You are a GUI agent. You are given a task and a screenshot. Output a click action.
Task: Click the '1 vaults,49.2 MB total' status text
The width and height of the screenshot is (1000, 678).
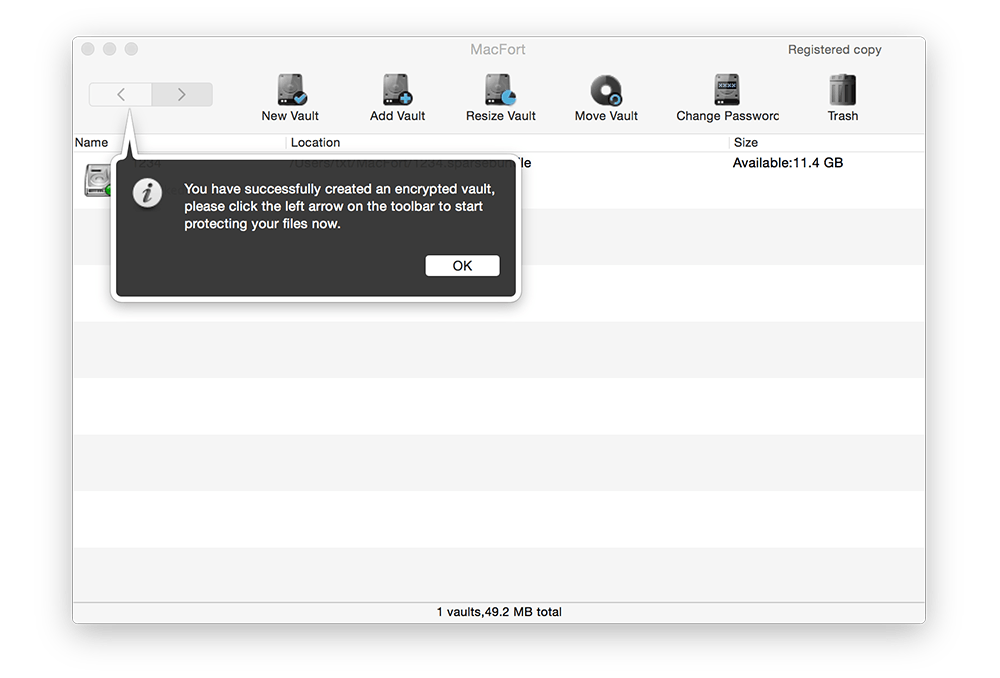tap(499, 612)
